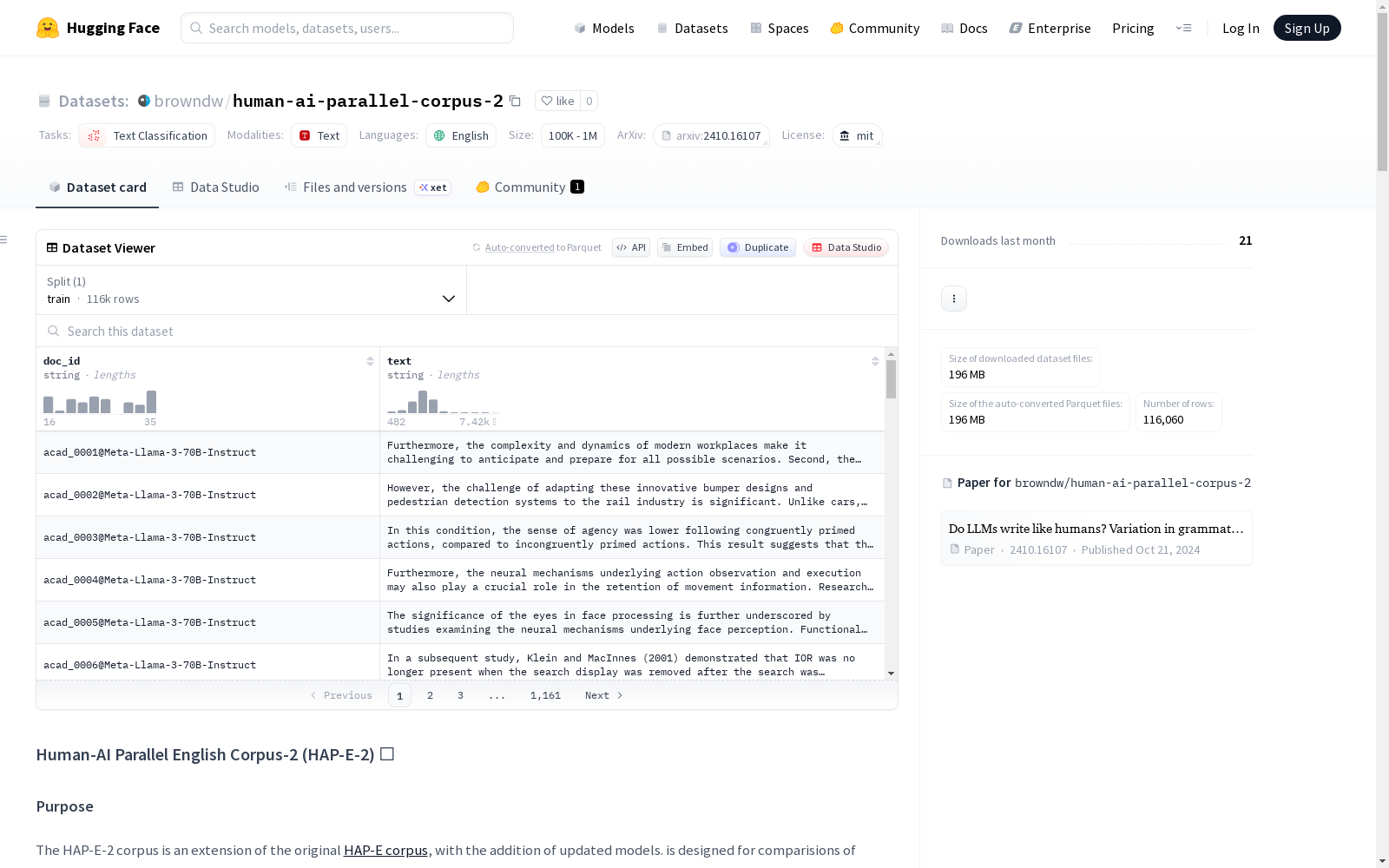Expand the left sidebar table of contents icon

pos(4,240)
